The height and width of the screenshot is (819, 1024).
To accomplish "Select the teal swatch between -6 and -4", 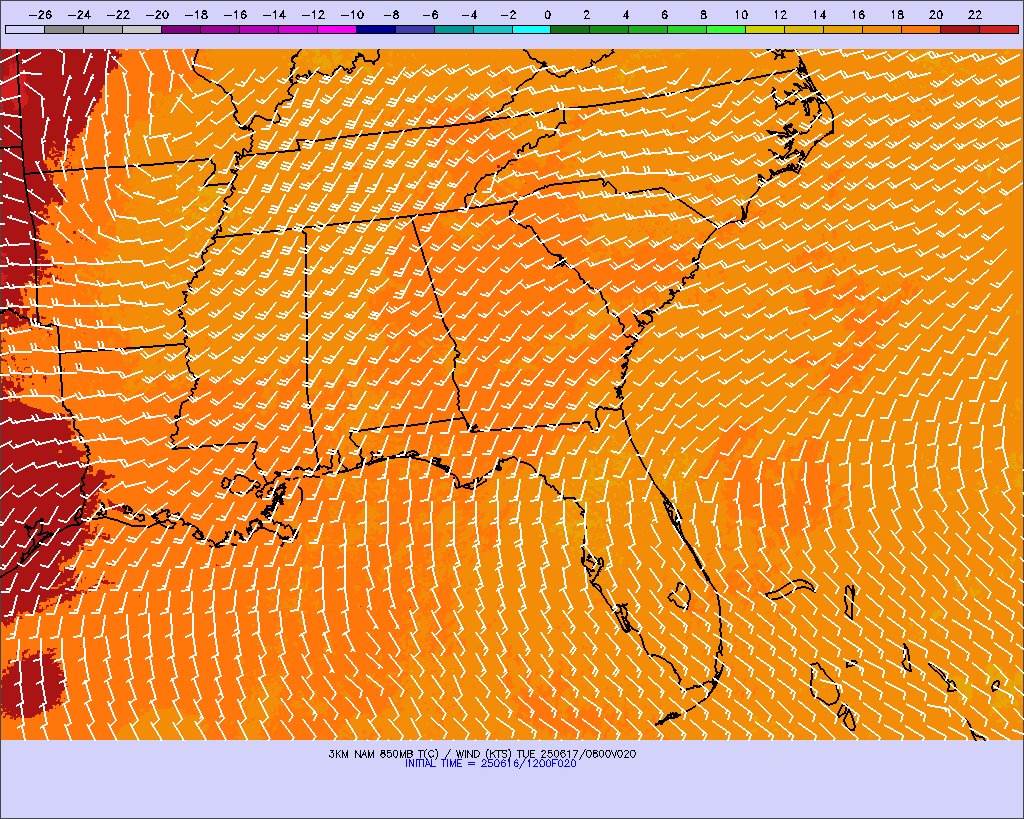I will click(454, 29).
